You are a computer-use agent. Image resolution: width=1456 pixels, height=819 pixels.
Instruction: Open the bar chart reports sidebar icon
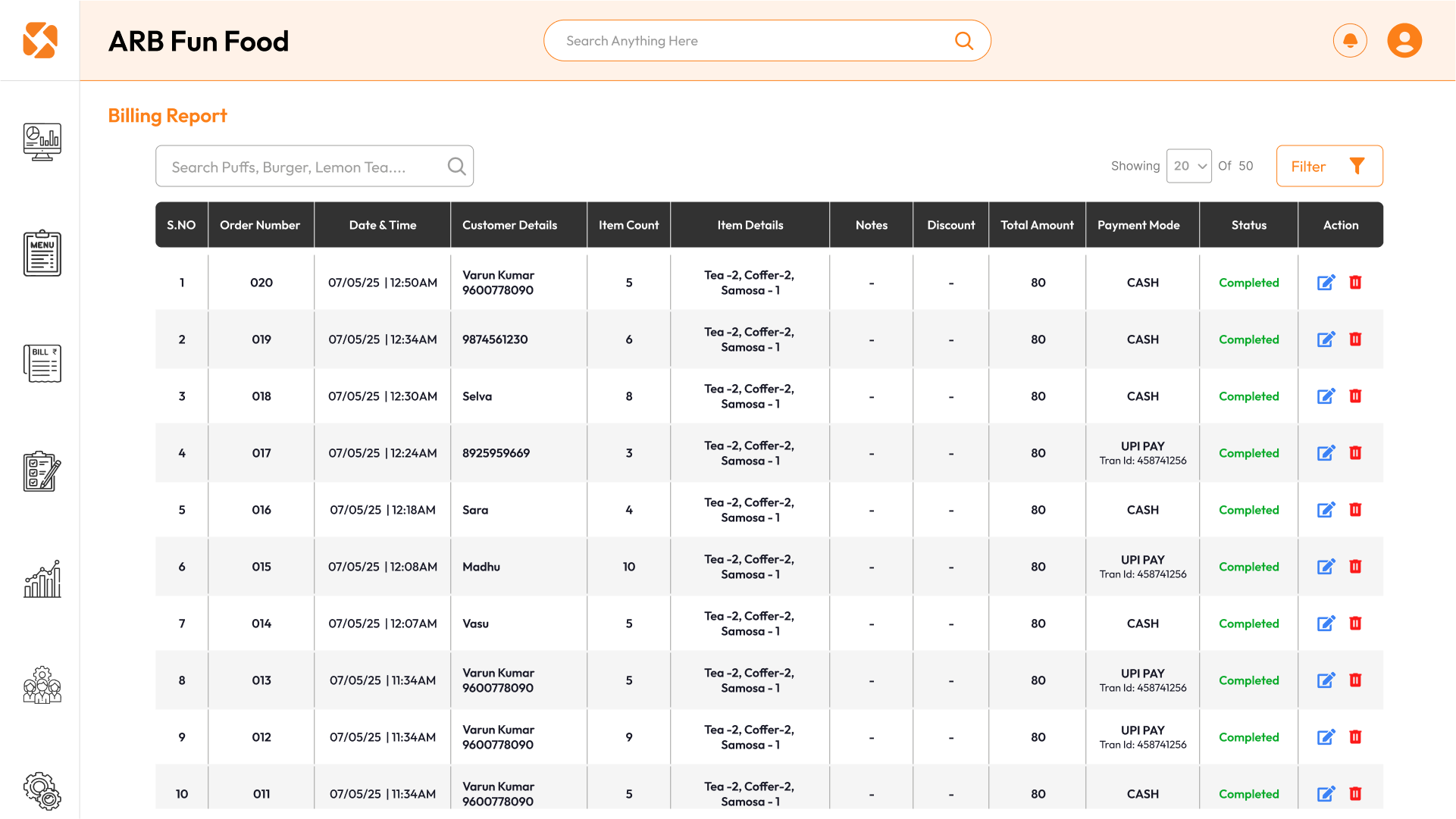click(x=42, y=580)
